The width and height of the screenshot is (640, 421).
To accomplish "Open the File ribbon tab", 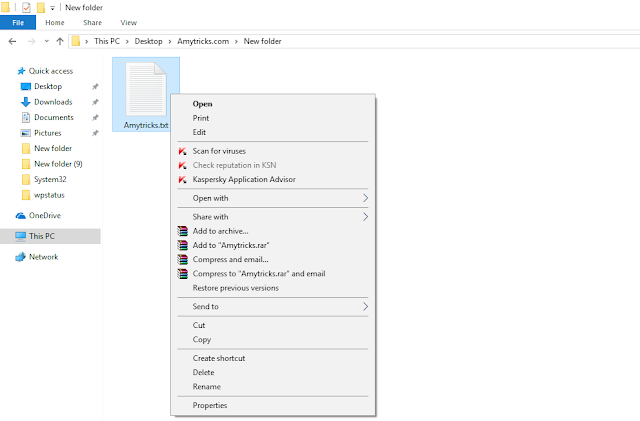I will (18, 22).
